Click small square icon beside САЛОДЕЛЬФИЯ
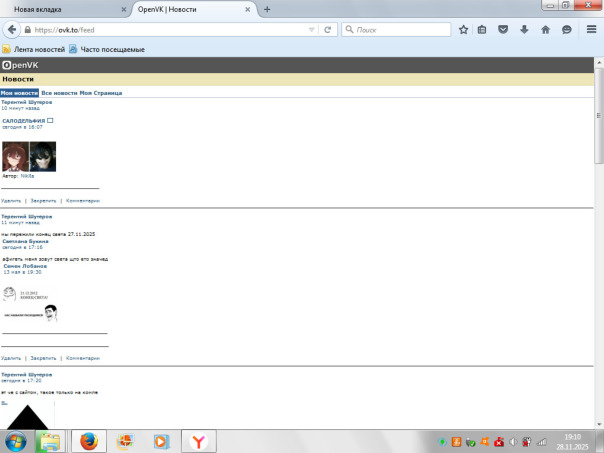This screenshot has height=453, width=604. pyautogui.click(x=50, y=121)
